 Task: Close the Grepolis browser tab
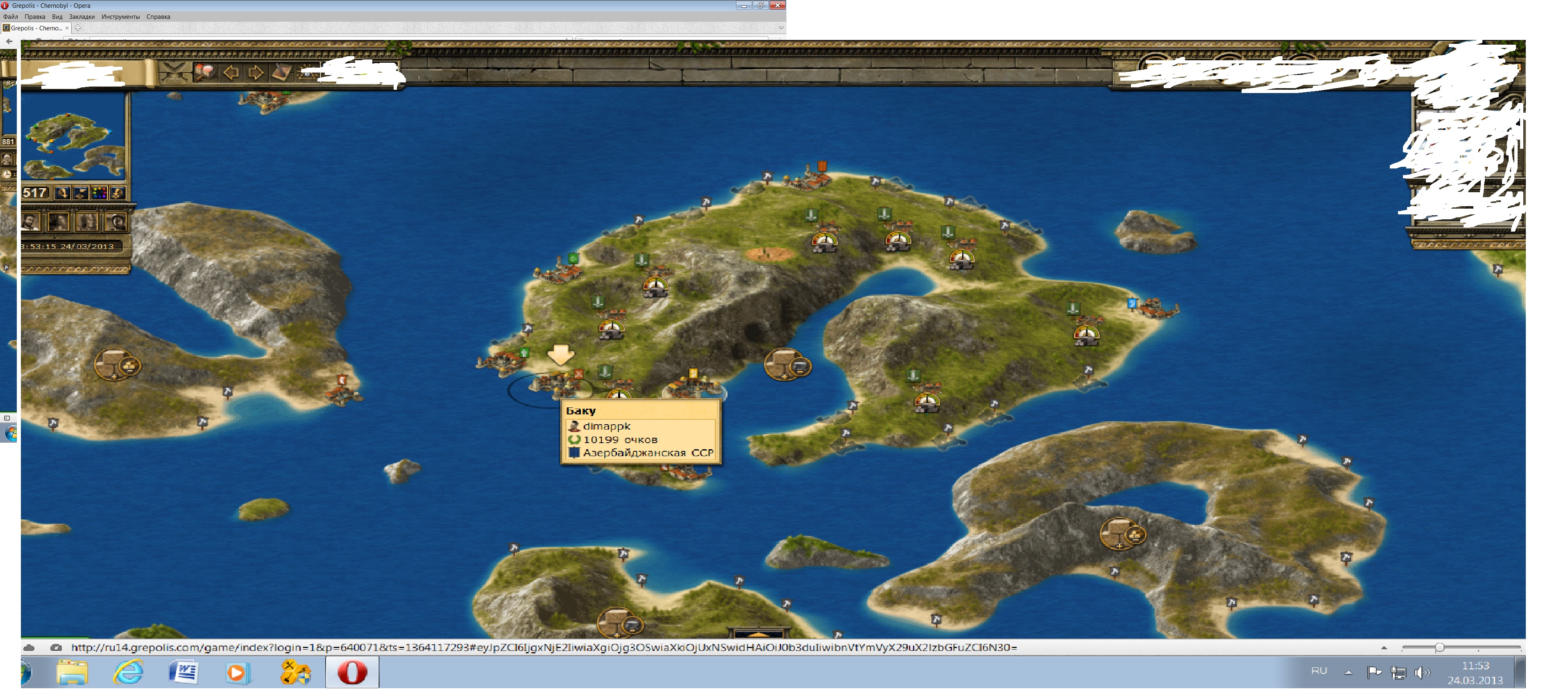pos(67,28)
